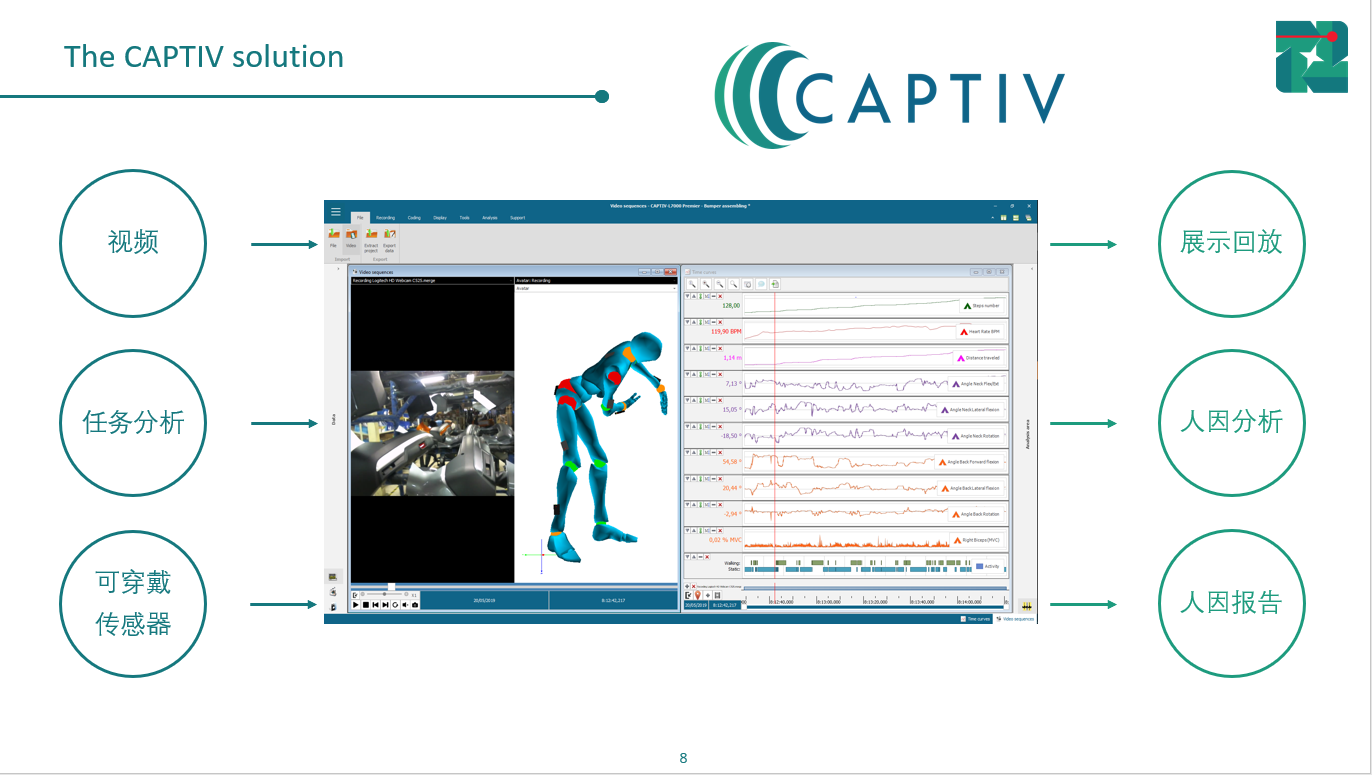Toggle the volume speaker button
Screen dimensions: 1372x775
click(x=405, y=605)
